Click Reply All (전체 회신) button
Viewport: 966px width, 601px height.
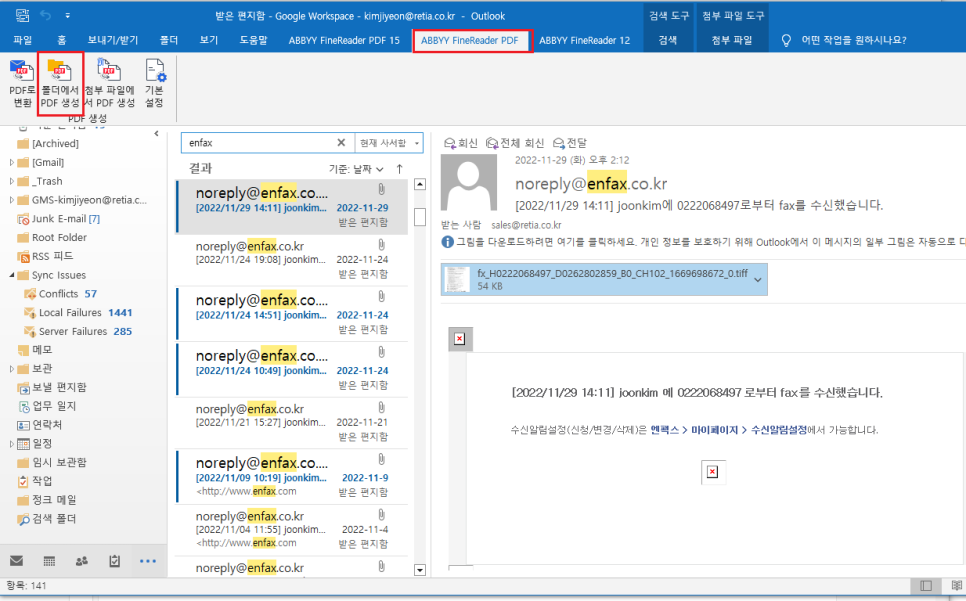coord(515,143)
